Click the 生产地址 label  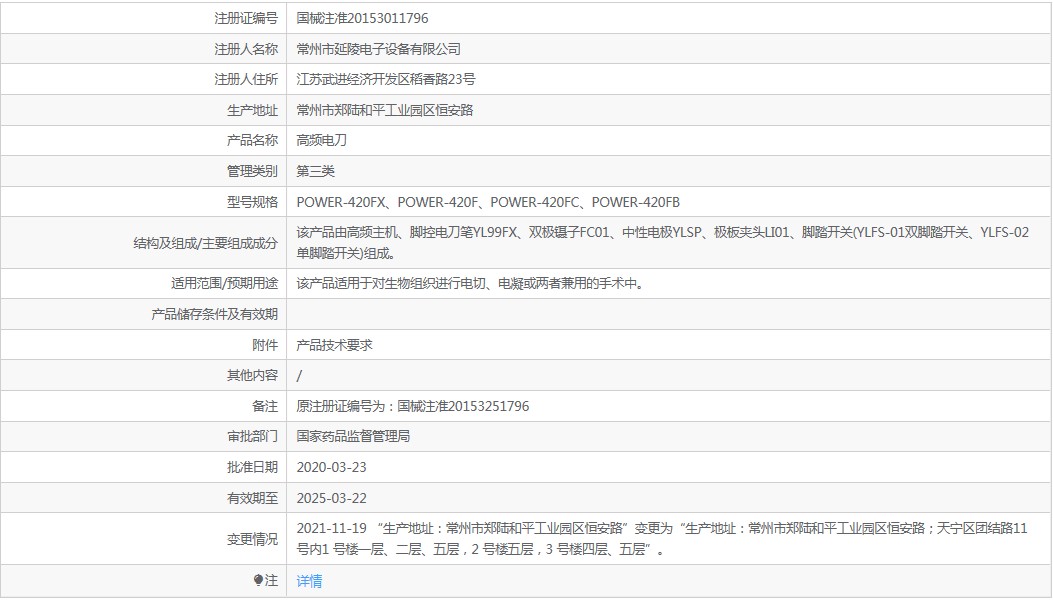click(x=253, y=110)
